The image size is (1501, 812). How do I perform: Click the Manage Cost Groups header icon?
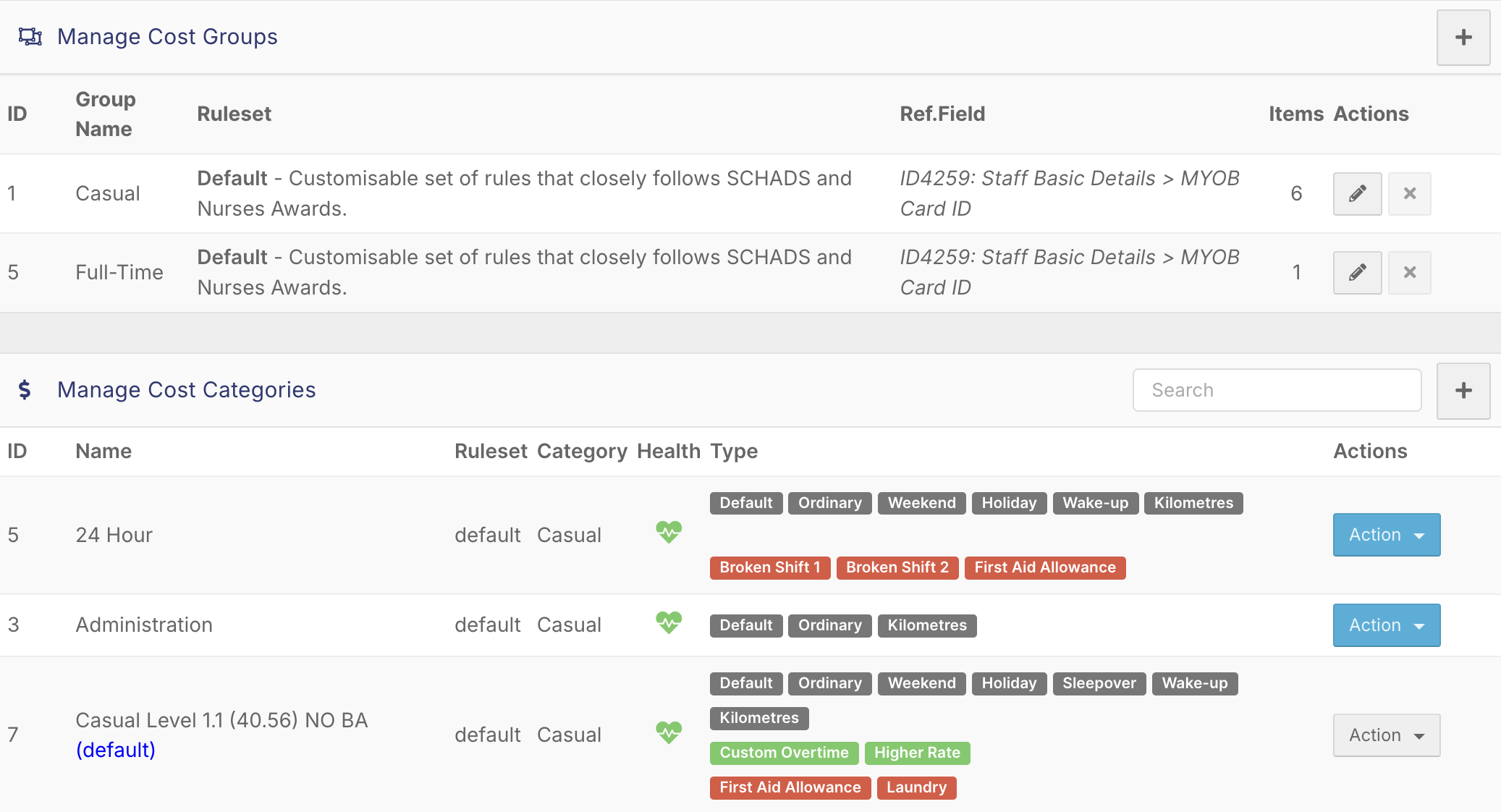tap(30, 36)
